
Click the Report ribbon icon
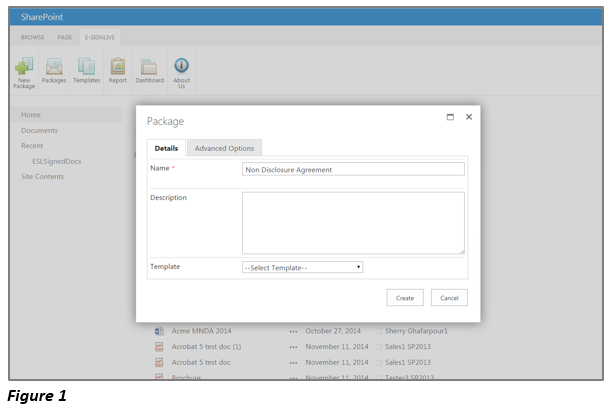pos(117,66)
